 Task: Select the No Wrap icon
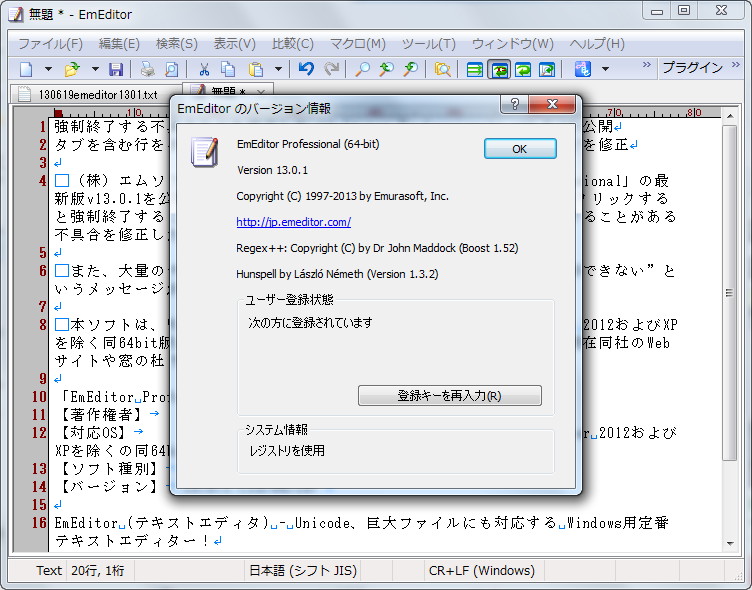click(x=475, y=70)
